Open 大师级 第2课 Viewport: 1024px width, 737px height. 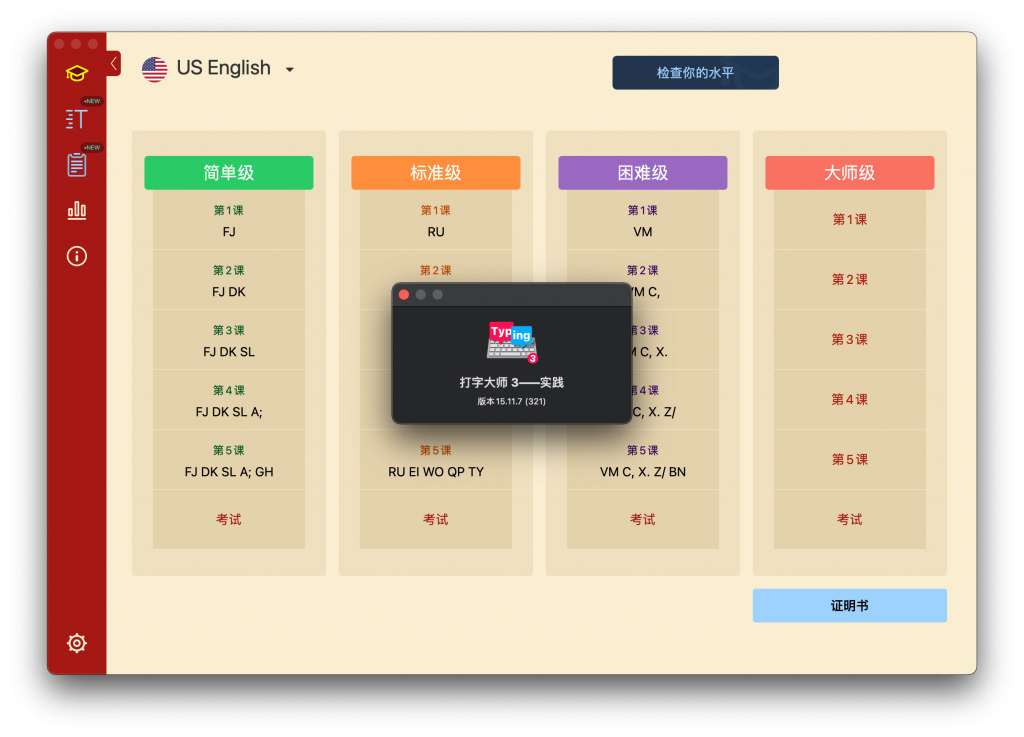click(x=850, y=280)
